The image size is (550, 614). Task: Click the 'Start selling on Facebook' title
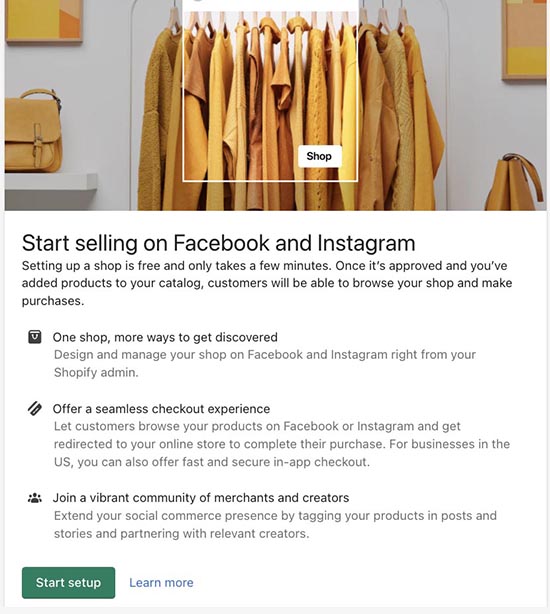(218, 243)
